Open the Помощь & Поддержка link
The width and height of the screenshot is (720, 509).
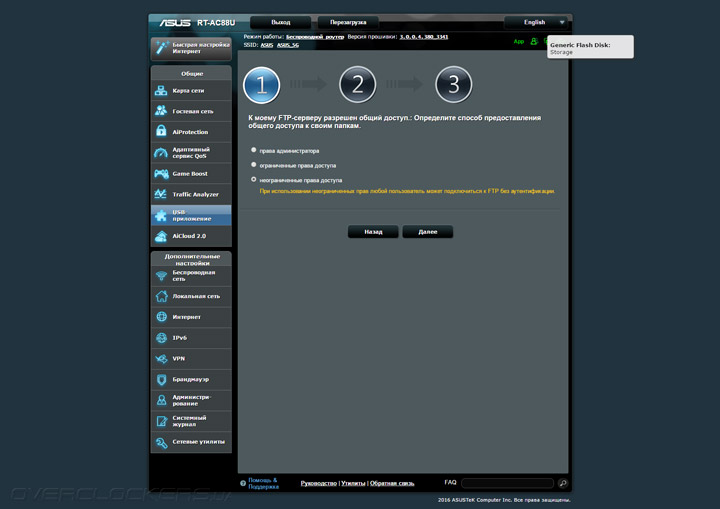tap(264, 483)
